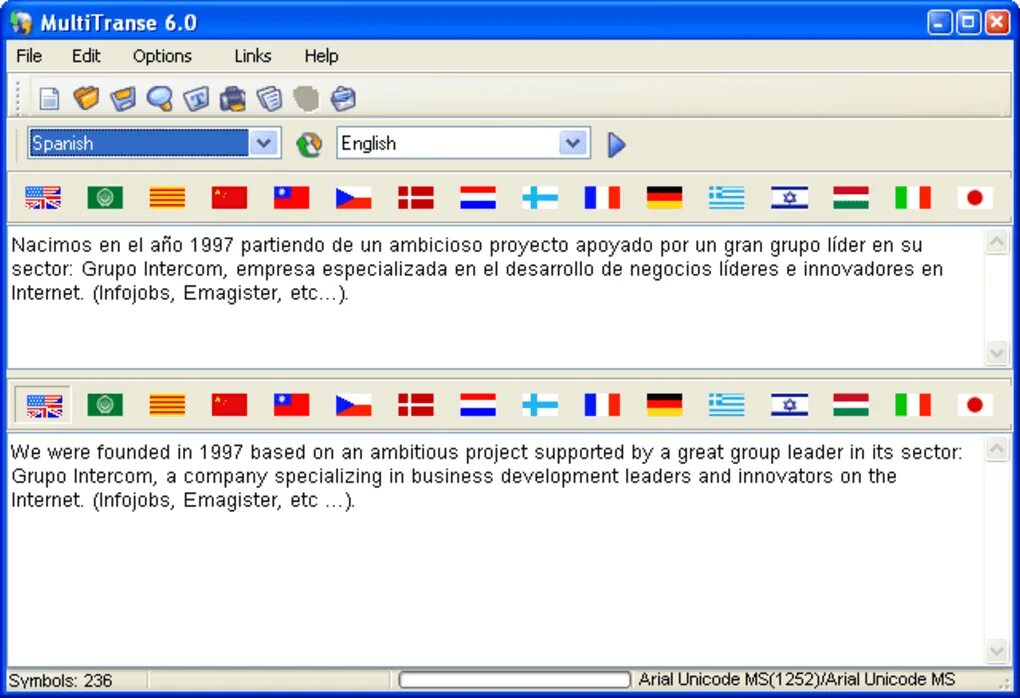Select Danish flag in the target flag row
The height and width of the screenshot is (698, 1020).
tap(416, 405)
